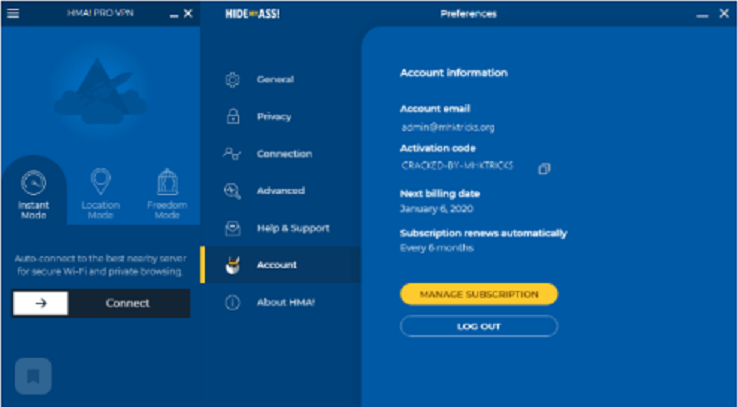
Task: Copy the activation code
Action: 544,168
